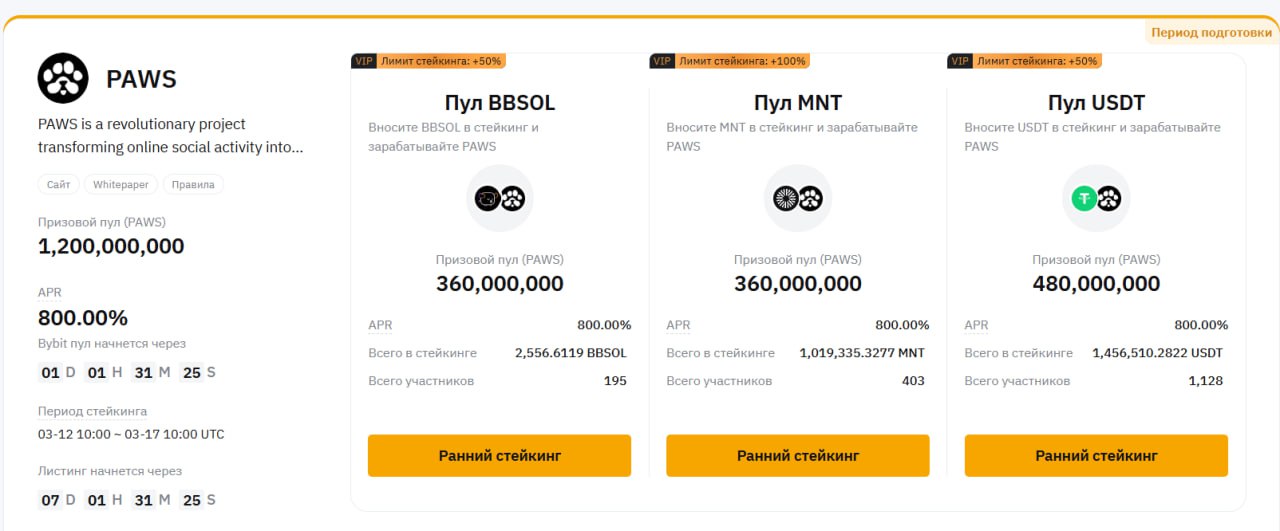Click the PAWS project title text
The width and height of the screenshot is (1280, 531).
tap(141, 79)
